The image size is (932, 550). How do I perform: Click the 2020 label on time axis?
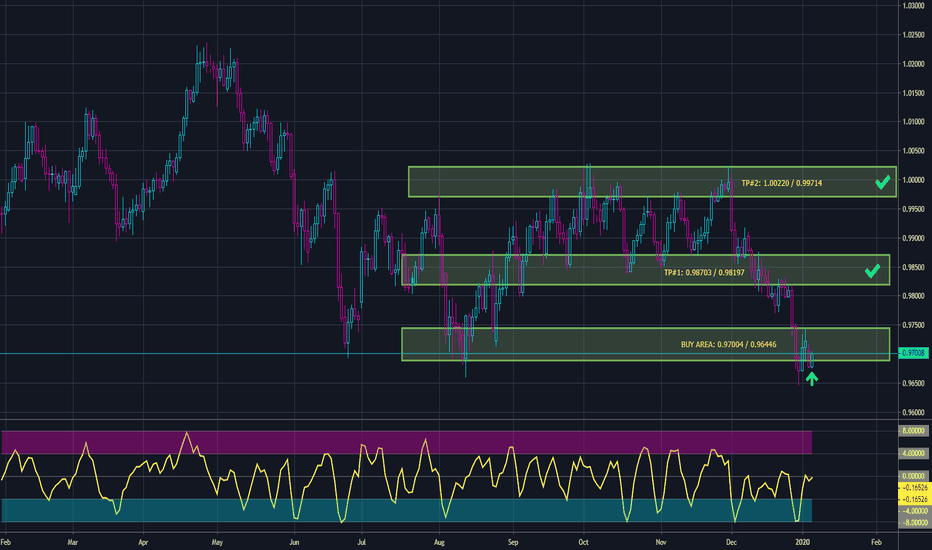[802, 542]
